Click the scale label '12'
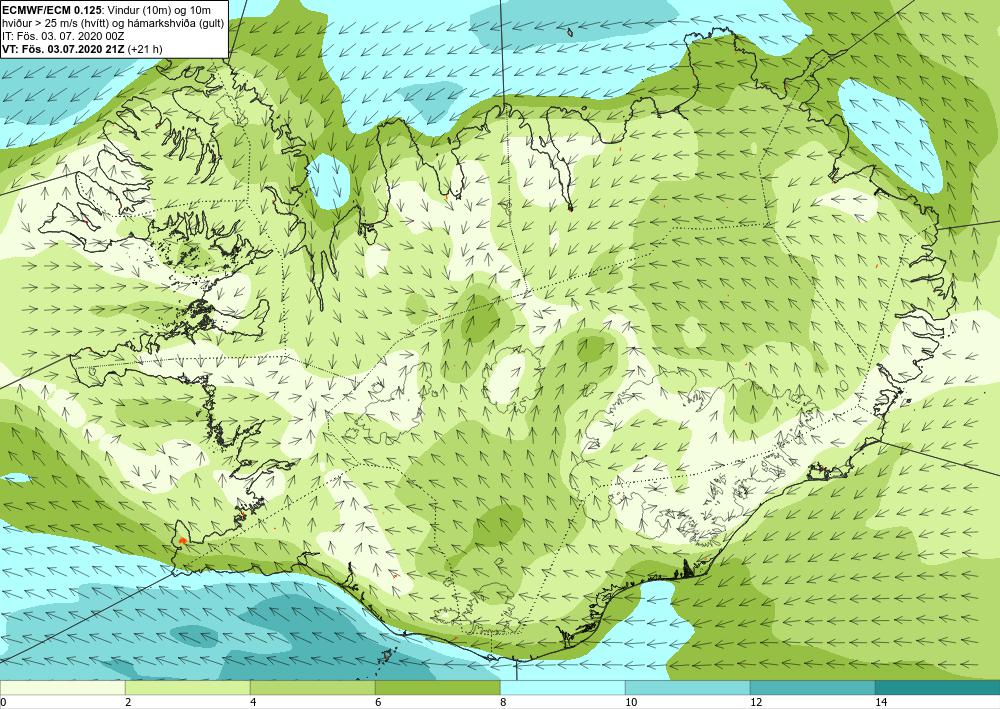This screenshot has width=1000, height=709. (x=756, y=702)
